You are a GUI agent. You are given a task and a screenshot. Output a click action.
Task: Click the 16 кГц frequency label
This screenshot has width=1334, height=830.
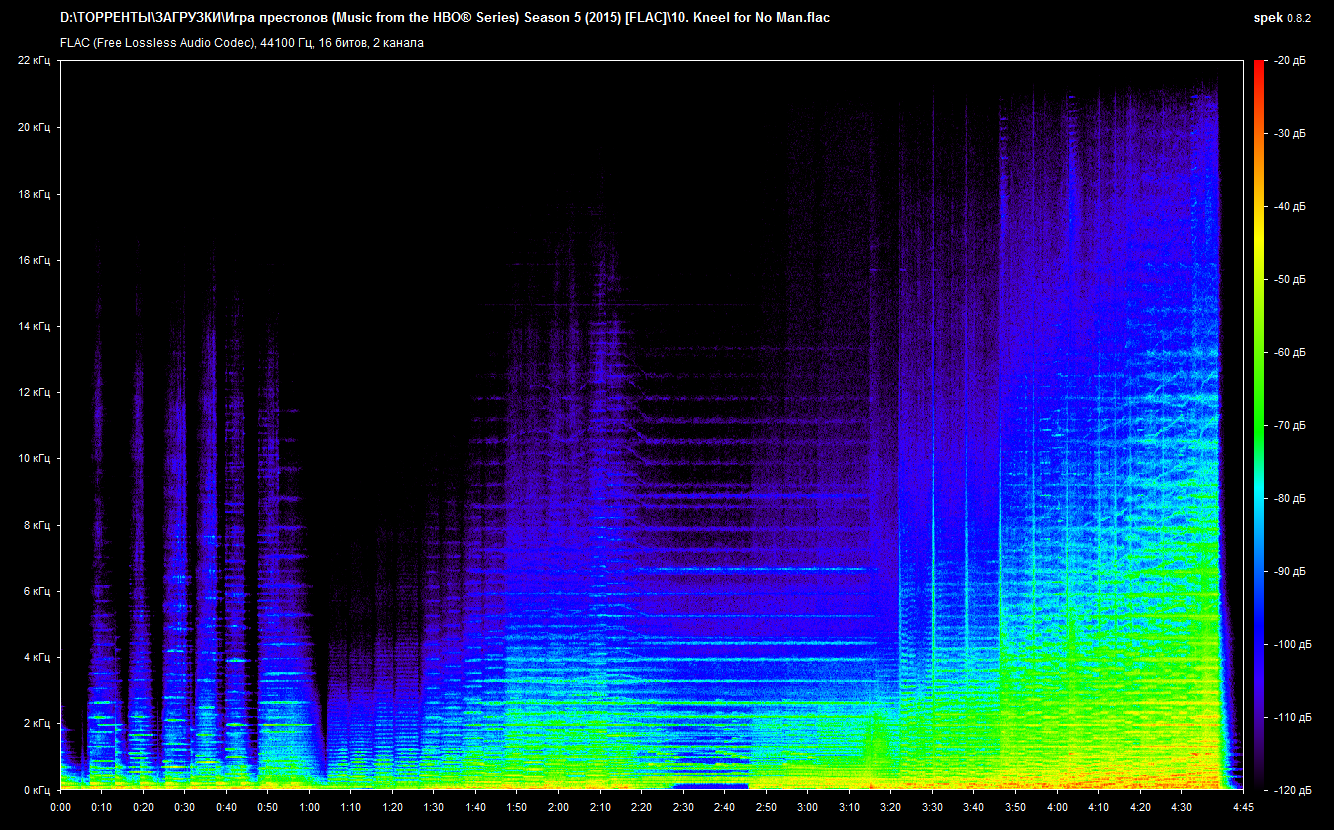(34, 260)
